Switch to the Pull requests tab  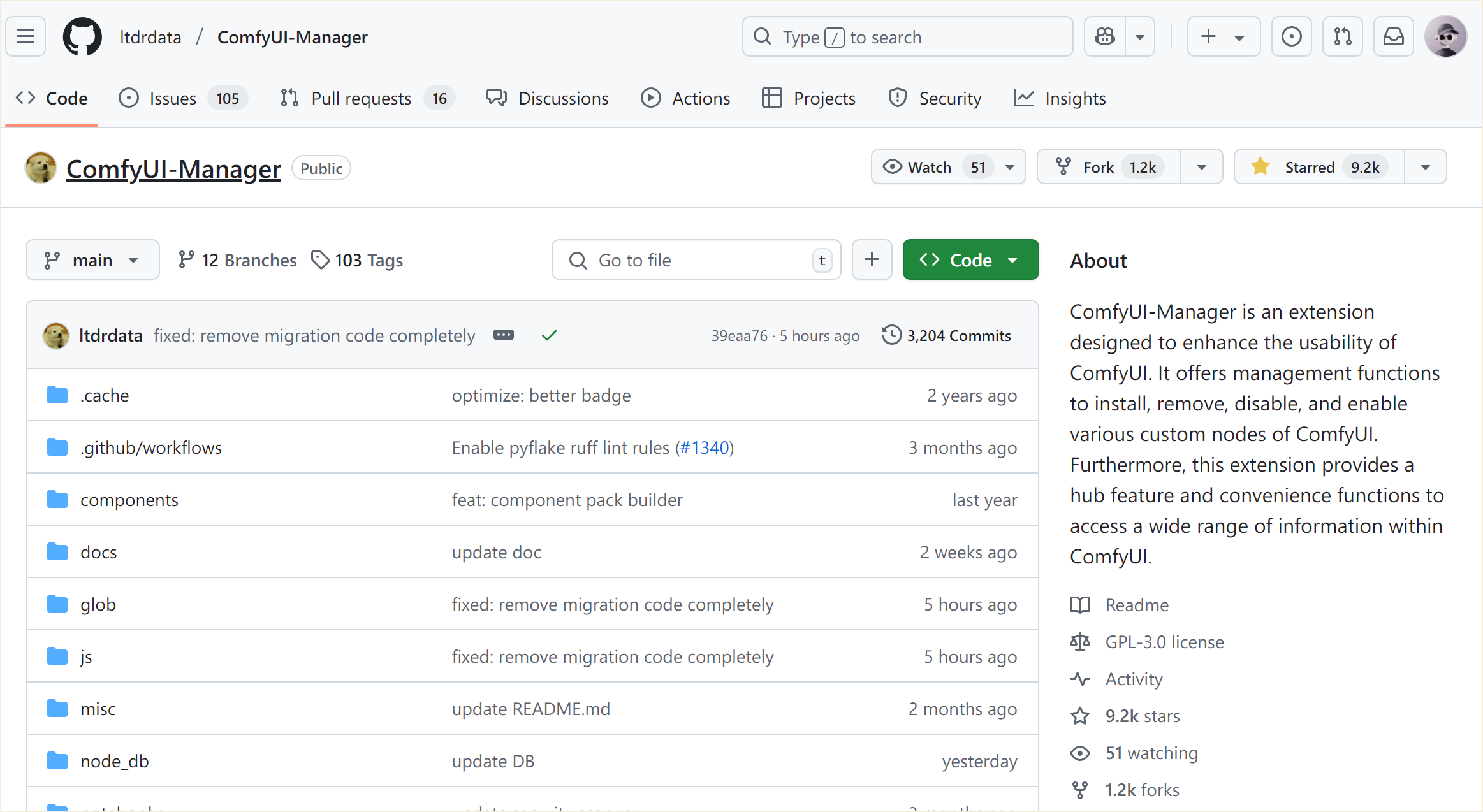(x=367, y=98)
